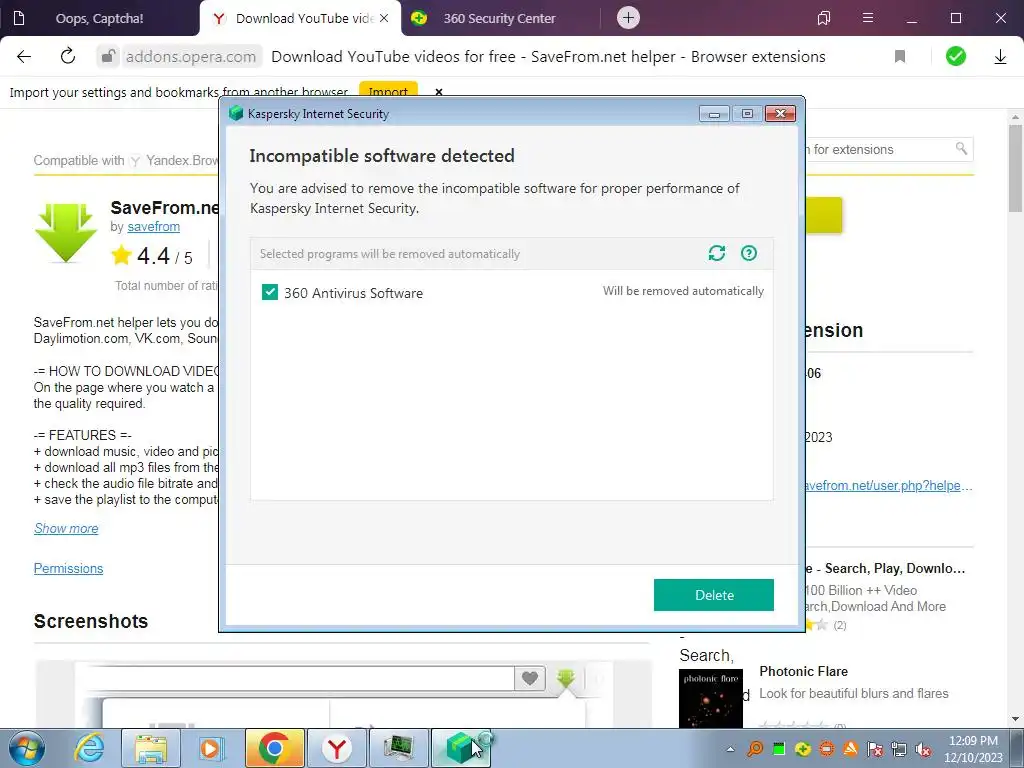Click the extensions search magnifier icon
Screen dimensions: 1024x768
click(961, 149)
